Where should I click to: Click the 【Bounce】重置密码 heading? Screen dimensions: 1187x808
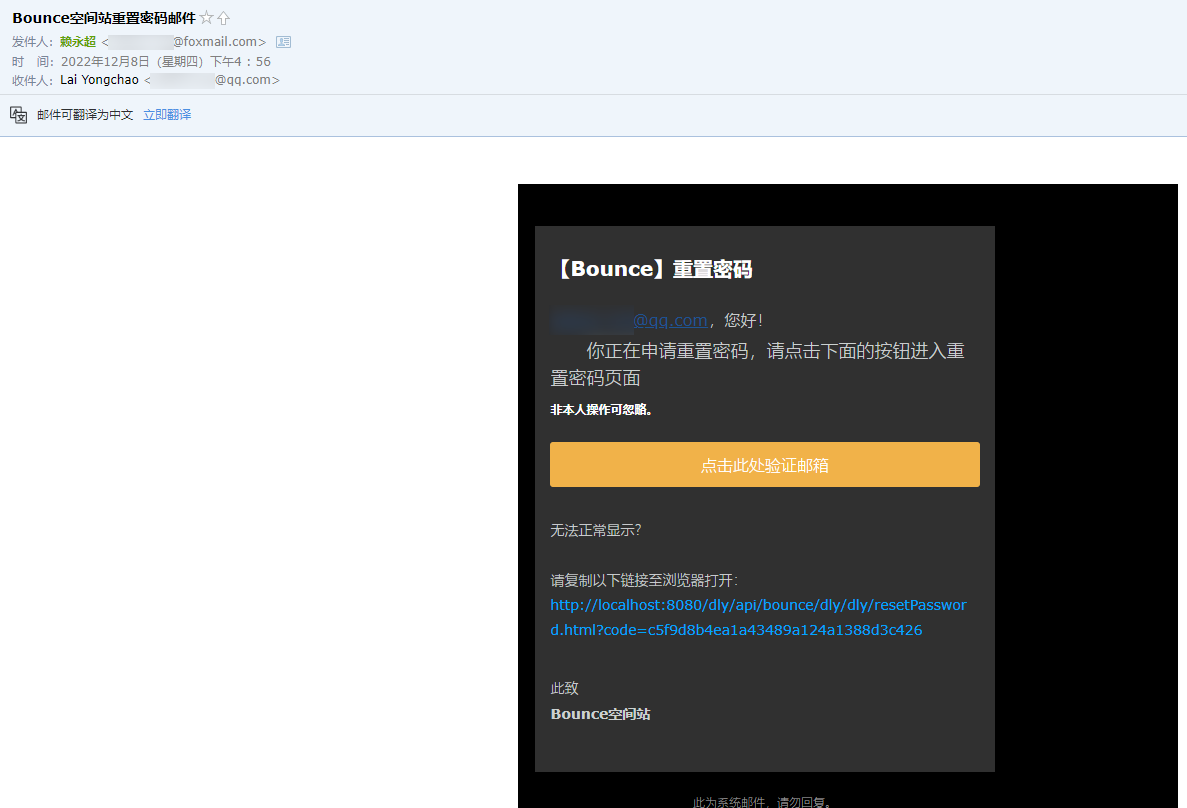pyautogui.click(x=653, y=269)
